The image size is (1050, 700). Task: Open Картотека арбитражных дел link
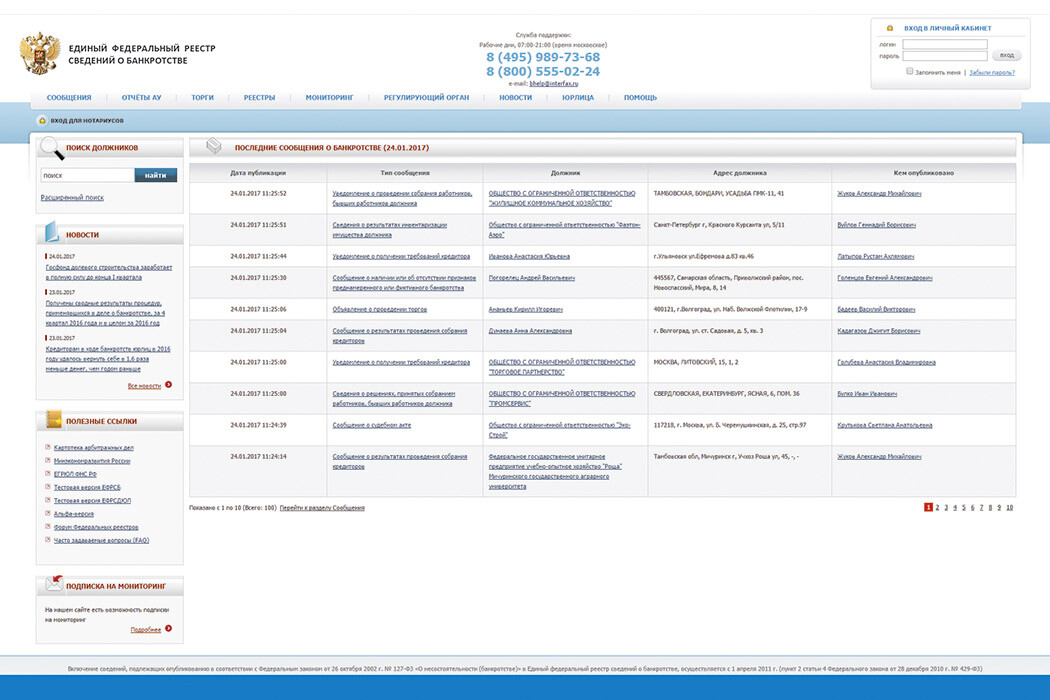(x=94, y=447)
